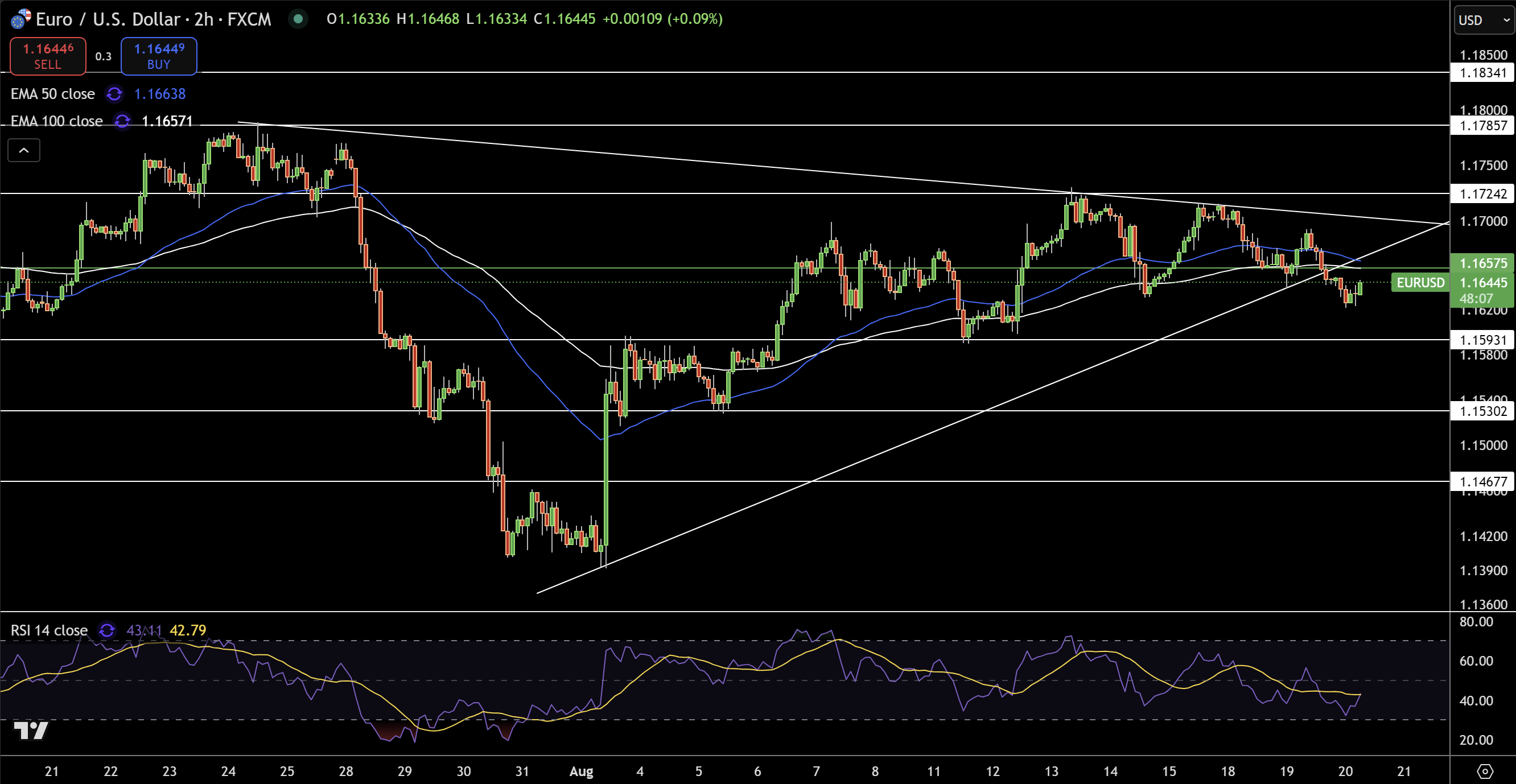Open the USD currency dropdown
The image size is (1516, 784).
coord(1484,20)
